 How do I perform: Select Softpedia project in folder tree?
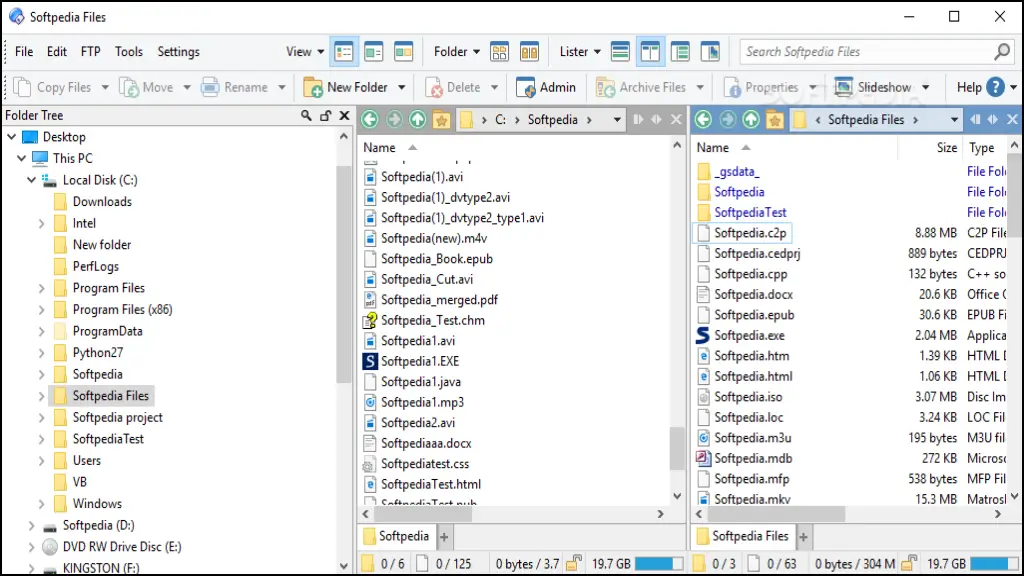pos(118,417)
